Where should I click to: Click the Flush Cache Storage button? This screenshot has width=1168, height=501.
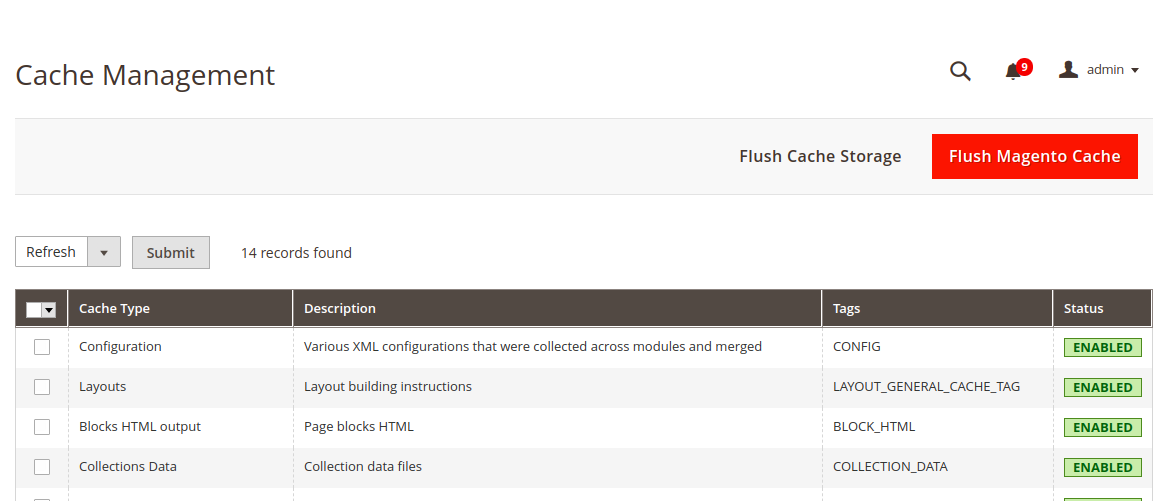tap(820, 156)
